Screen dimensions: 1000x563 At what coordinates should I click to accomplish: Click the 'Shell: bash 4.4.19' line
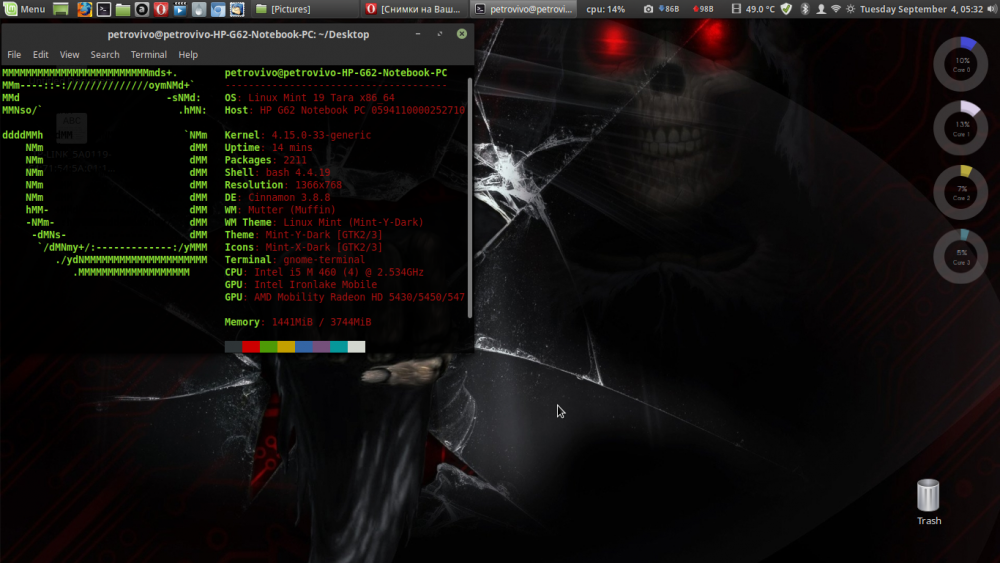(x=277, y=173)
